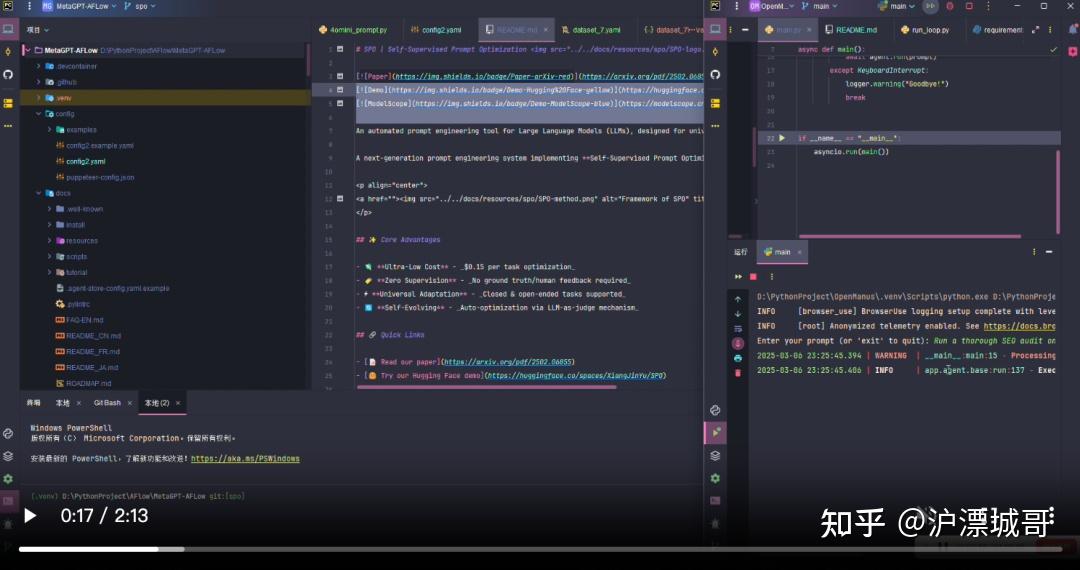Expand the resources folder

pos(50,241)
